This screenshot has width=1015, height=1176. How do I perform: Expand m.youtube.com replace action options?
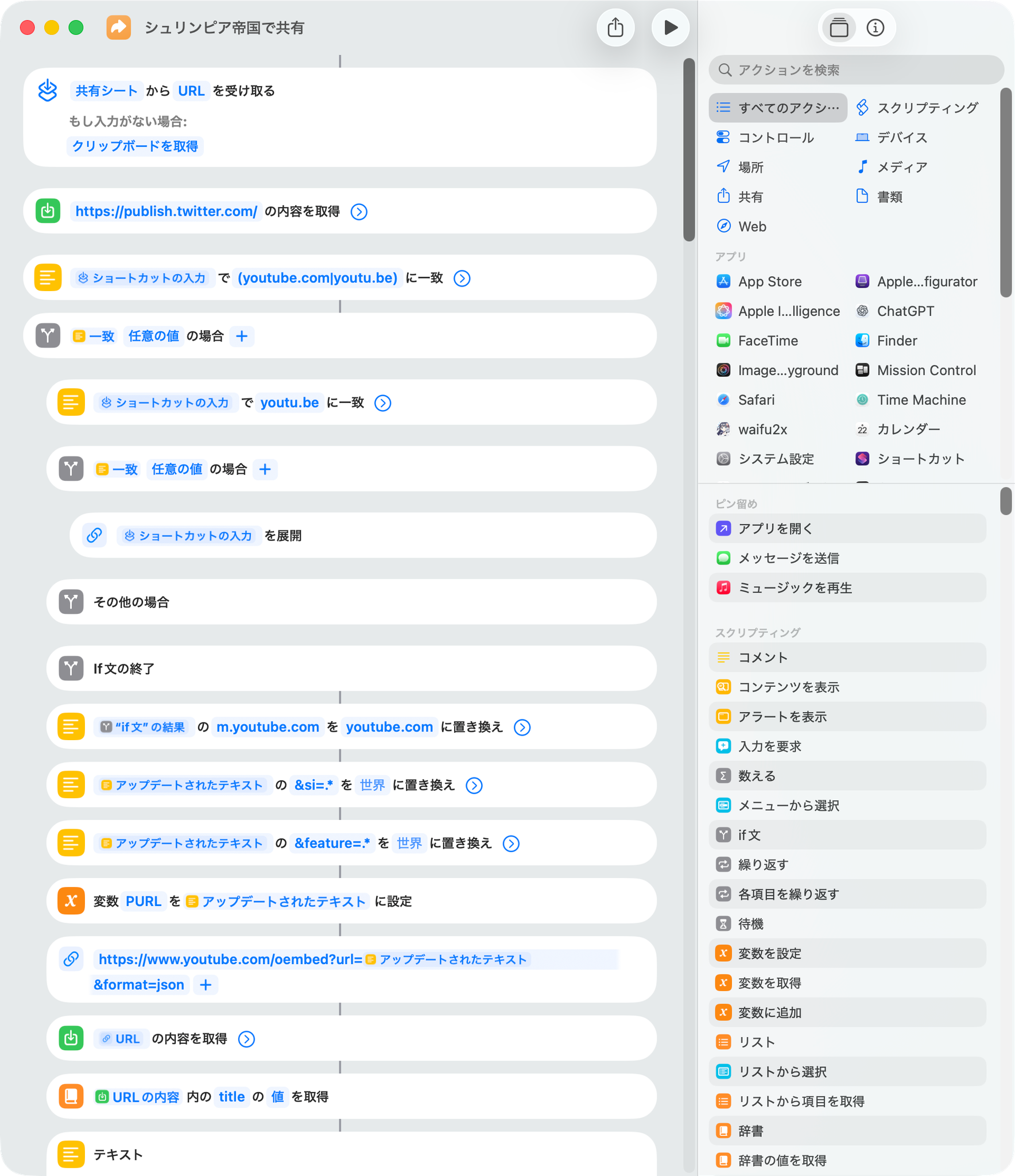(521, 728)
